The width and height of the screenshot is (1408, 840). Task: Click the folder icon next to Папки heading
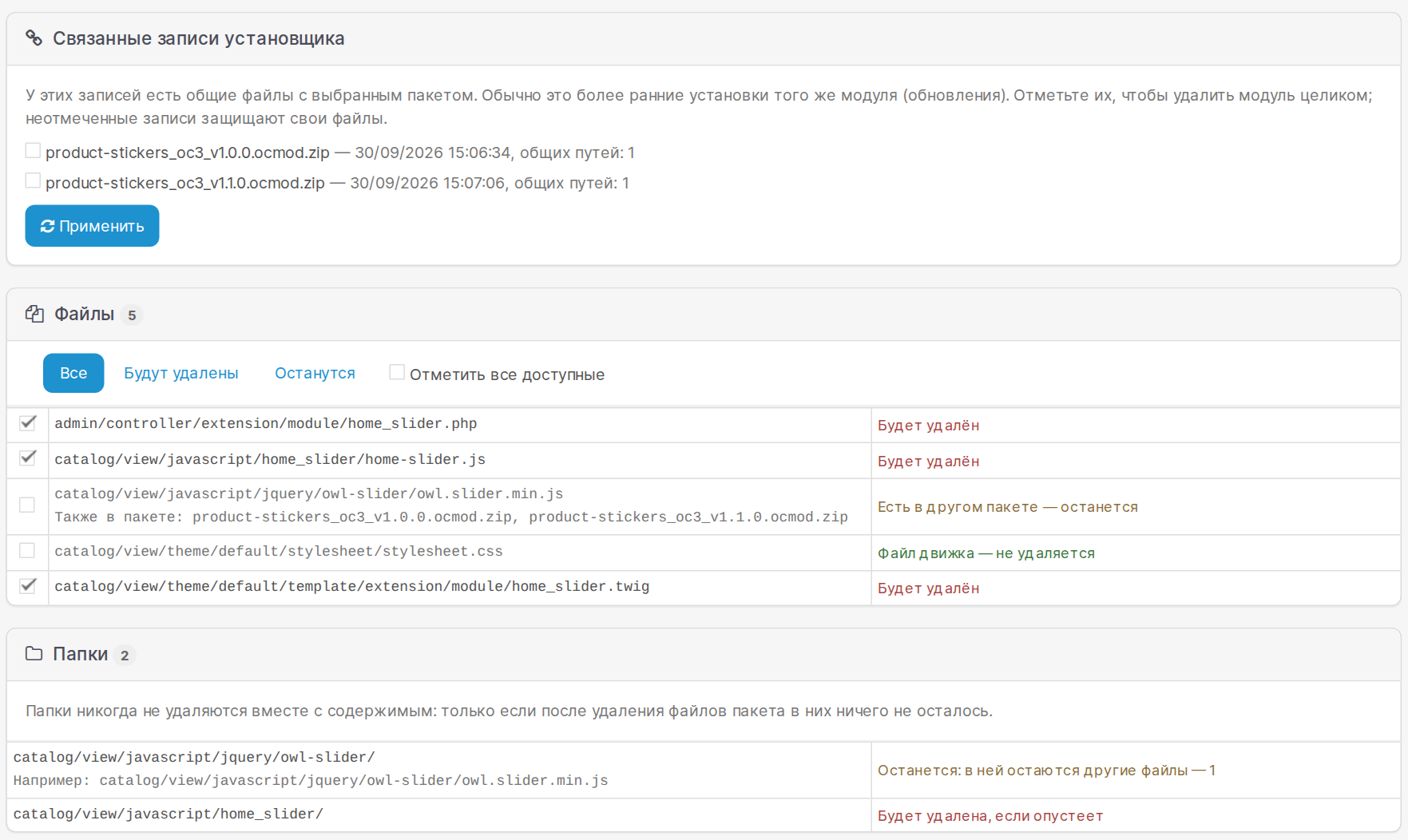pos(34,654)
